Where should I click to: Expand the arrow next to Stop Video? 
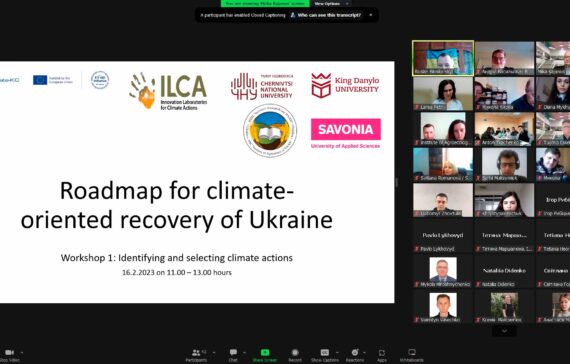click(22, 352)
